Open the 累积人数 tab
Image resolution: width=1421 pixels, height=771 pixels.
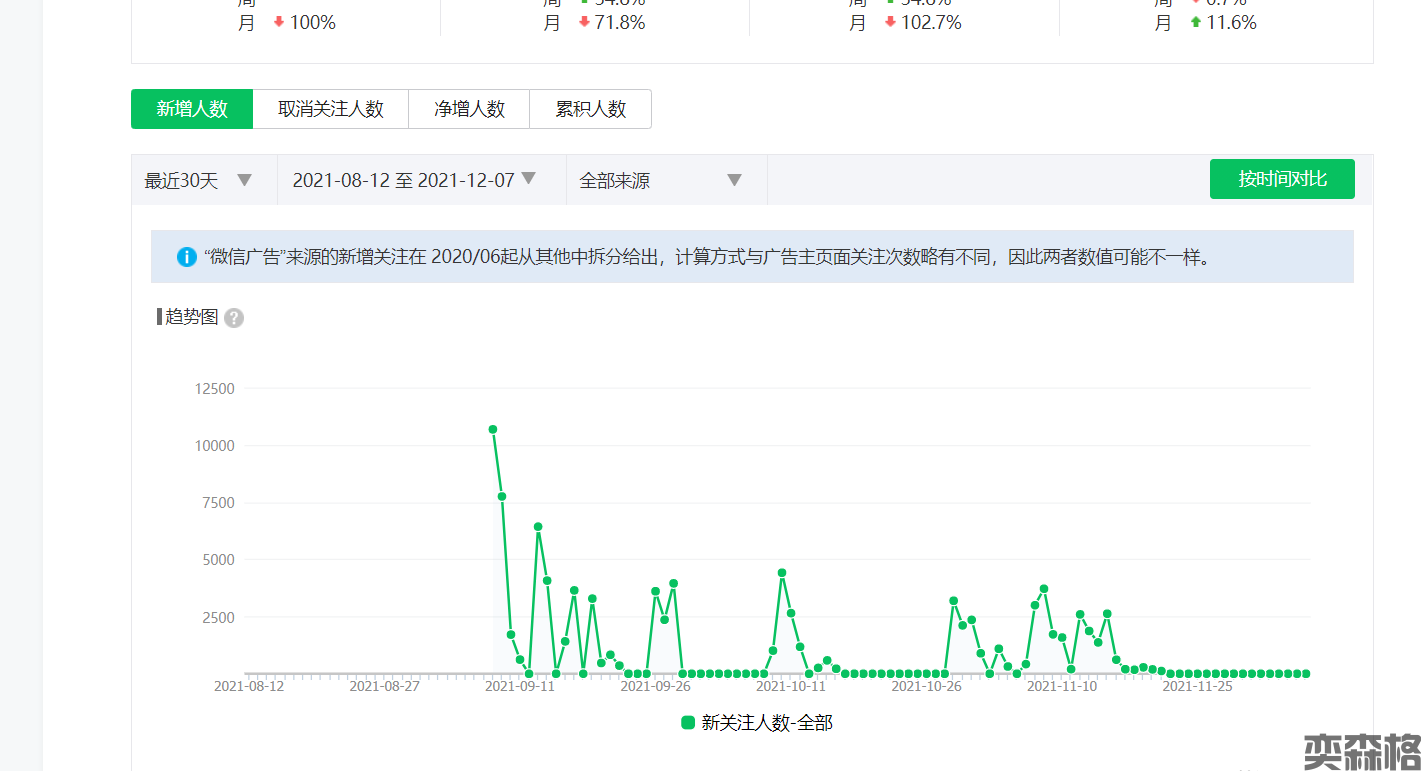tap(590, 109)
